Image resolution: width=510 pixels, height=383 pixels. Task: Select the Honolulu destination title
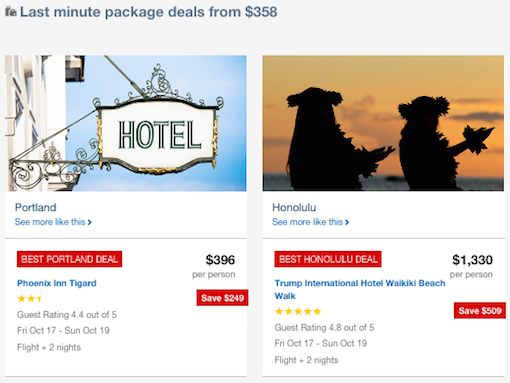point(294,207)
